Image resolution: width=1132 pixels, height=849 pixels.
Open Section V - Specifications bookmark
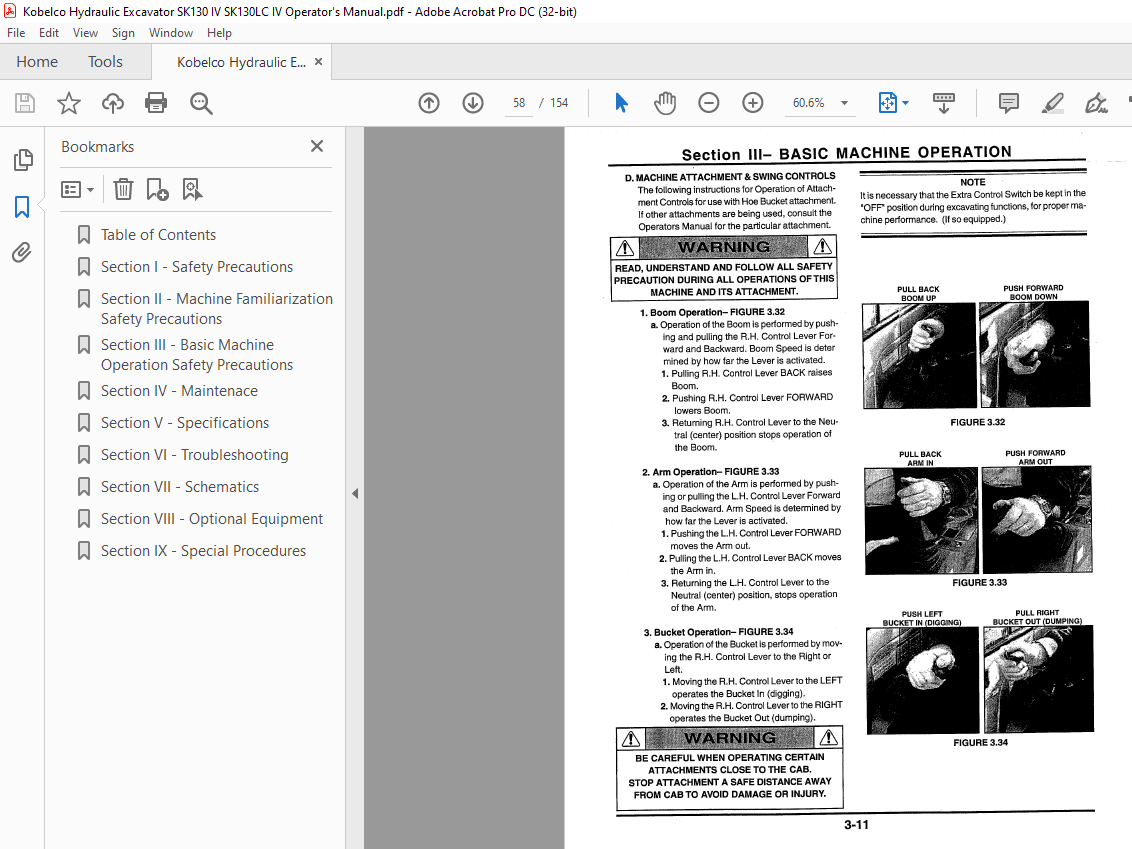(x=185, y=423)
